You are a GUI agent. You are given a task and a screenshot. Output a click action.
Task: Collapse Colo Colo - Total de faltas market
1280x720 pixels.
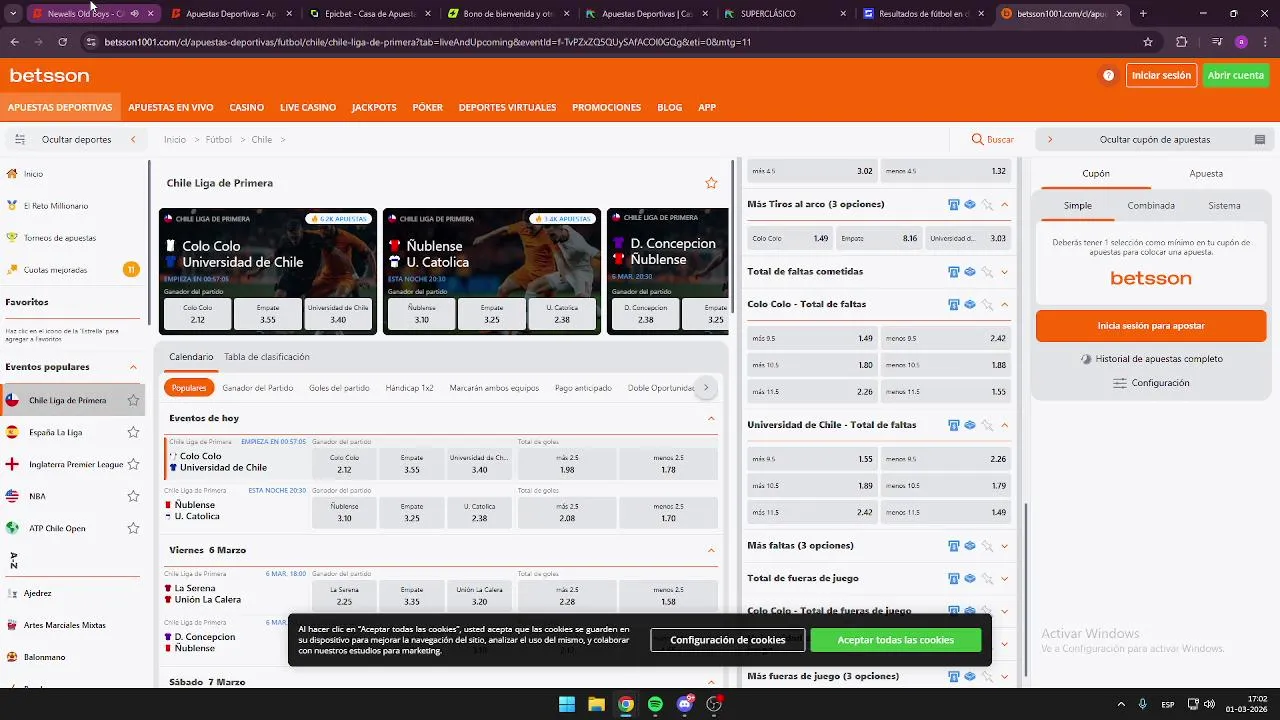[1005, 304]
